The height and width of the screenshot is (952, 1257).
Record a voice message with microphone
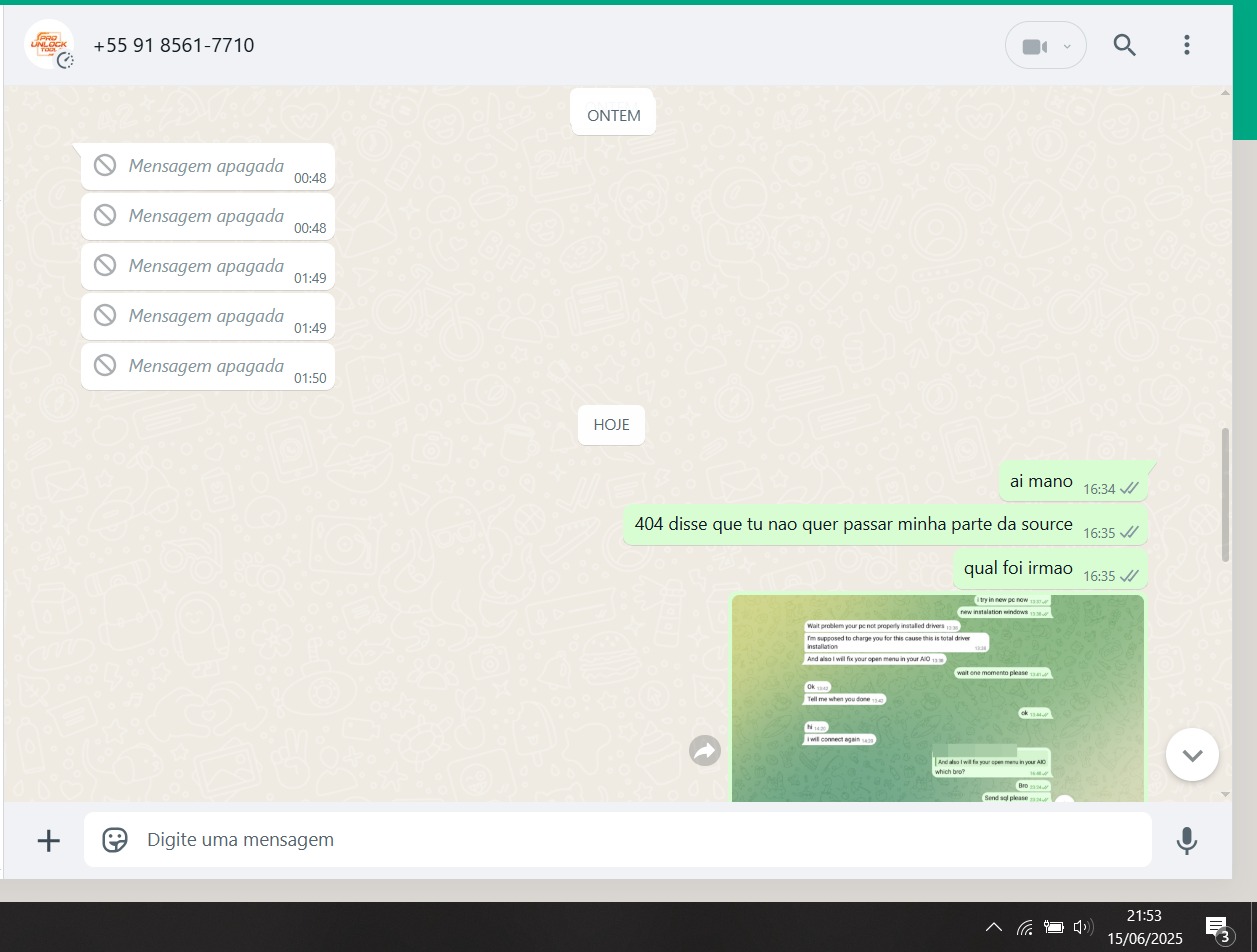[x=1186, y=840]
